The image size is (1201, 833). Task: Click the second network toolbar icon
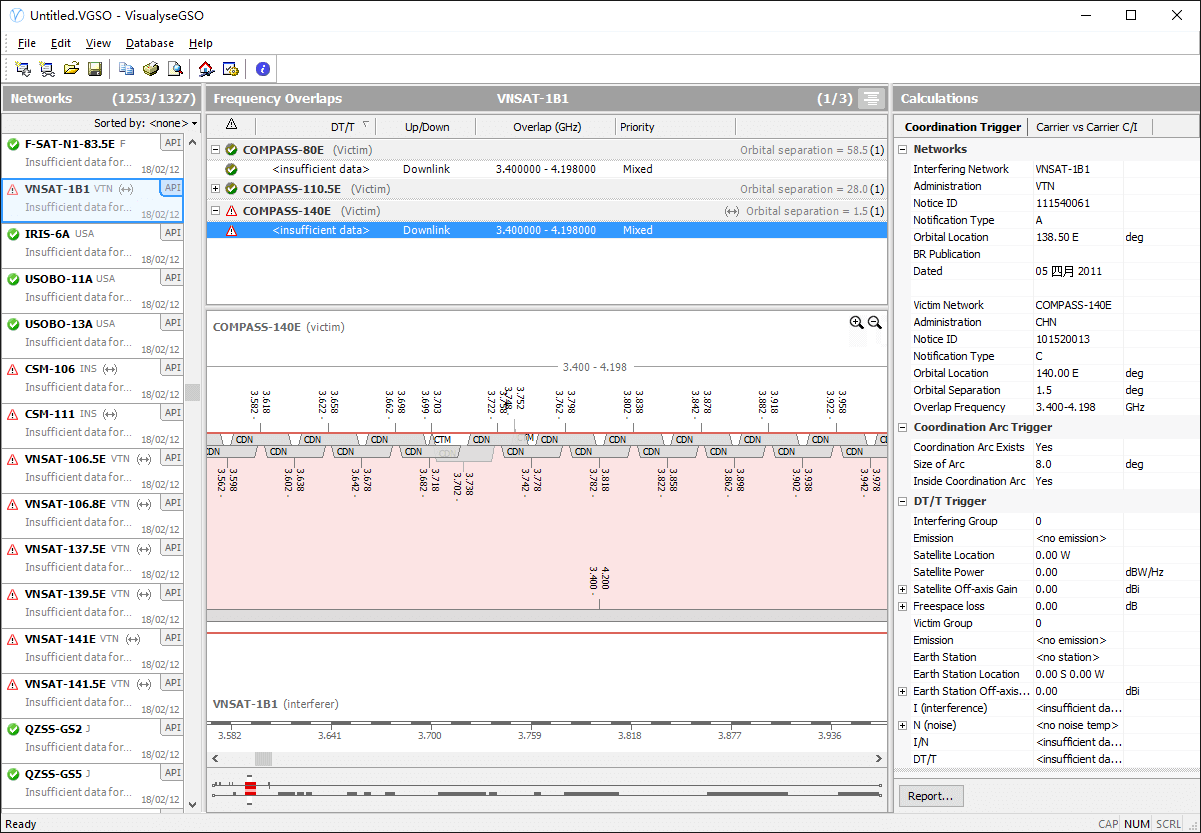[47, 69]
